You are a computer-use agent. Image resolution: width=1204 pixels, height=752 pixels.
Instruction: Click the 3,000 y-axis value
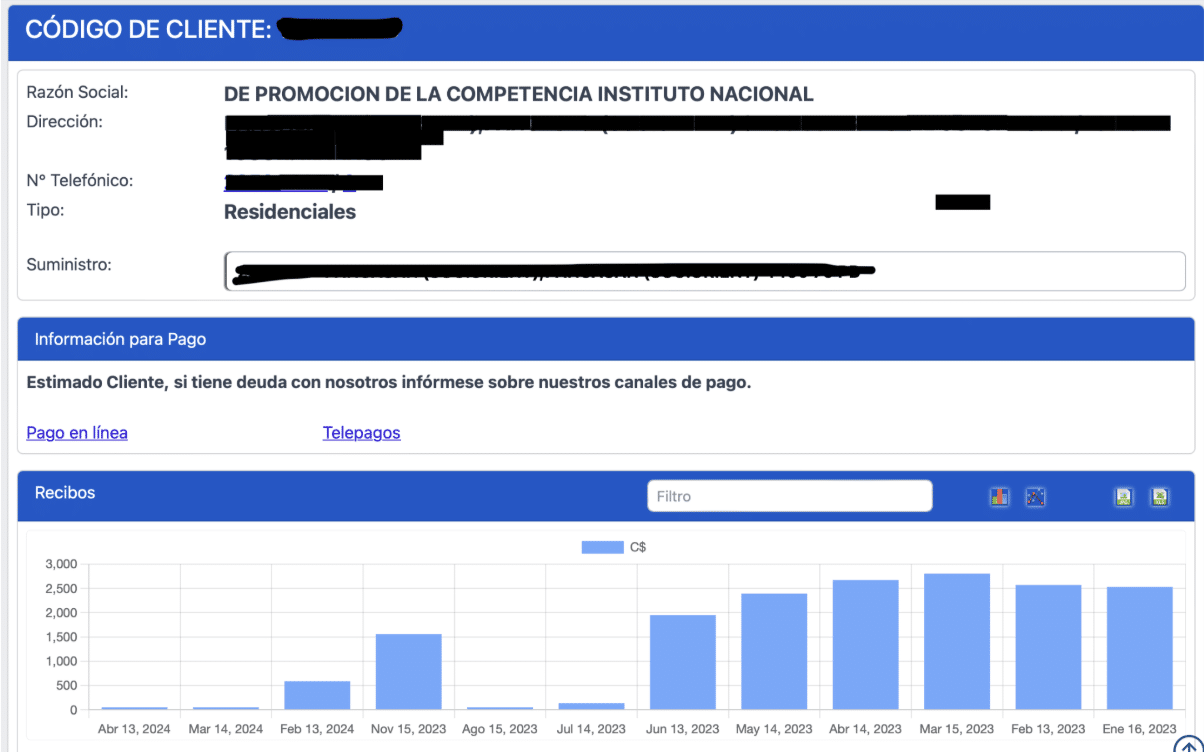pyautogui.click(x=61, y=564)
